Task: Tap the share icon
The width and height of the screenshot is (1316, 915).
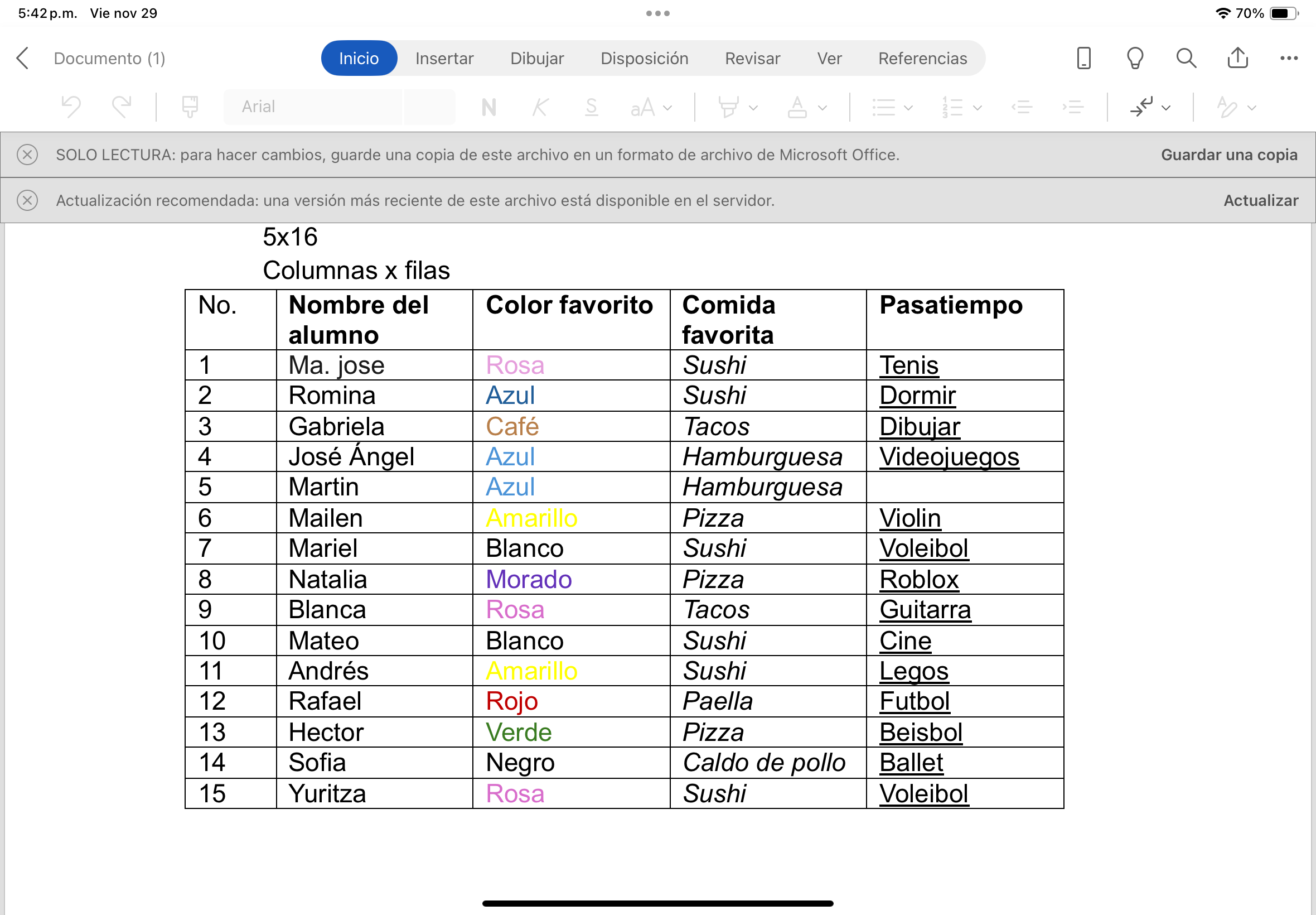Action: 1237,59
